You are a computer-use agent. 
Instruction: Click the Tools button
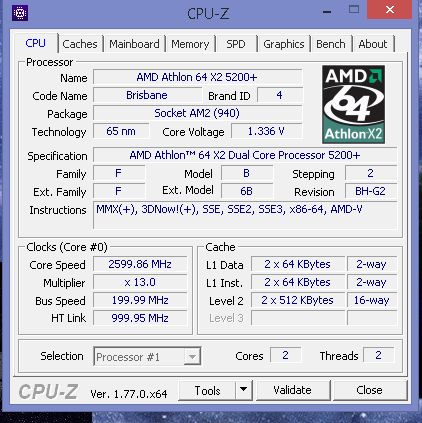[207, 390]
